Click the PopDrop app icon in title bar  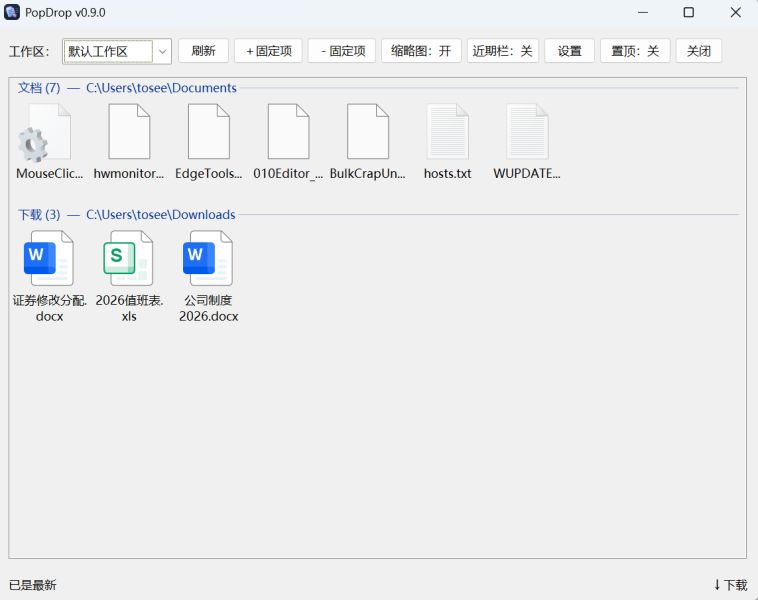[12, 12]
